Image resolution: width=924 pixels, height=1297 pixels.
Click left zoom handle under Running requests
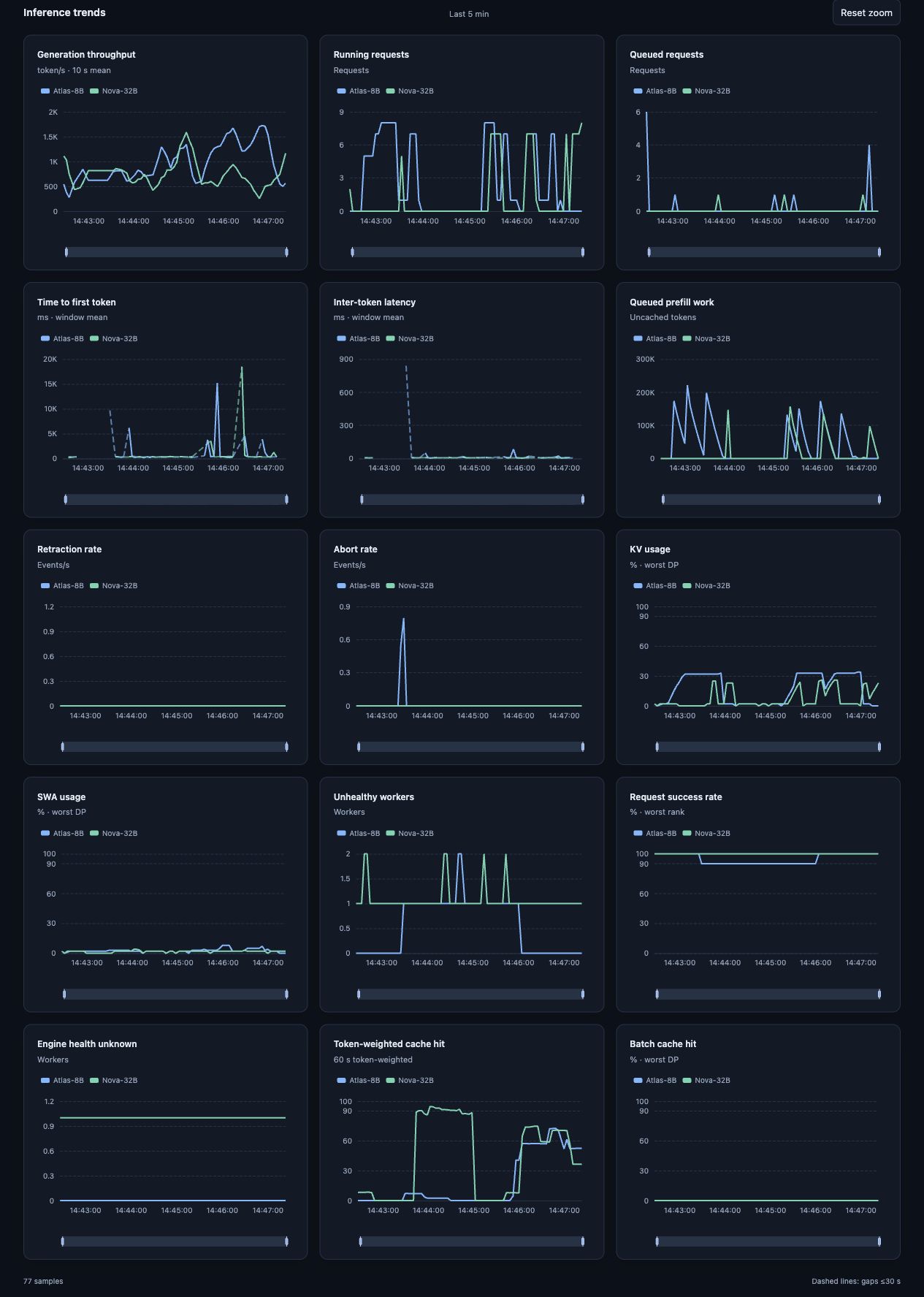click(352, 252)
